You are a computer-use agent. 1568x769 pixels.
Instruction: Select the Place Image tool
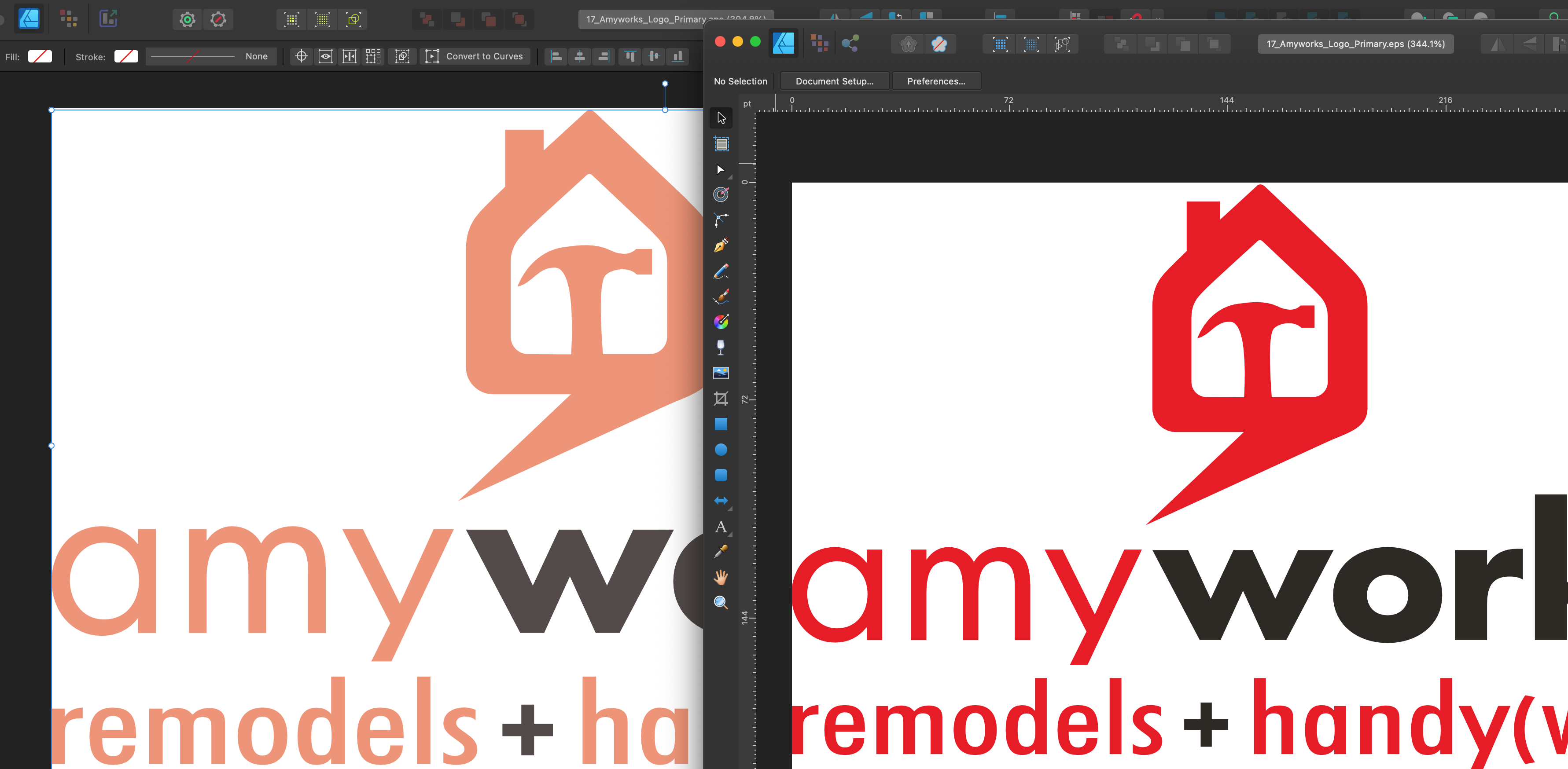click(x=721, y=373)
